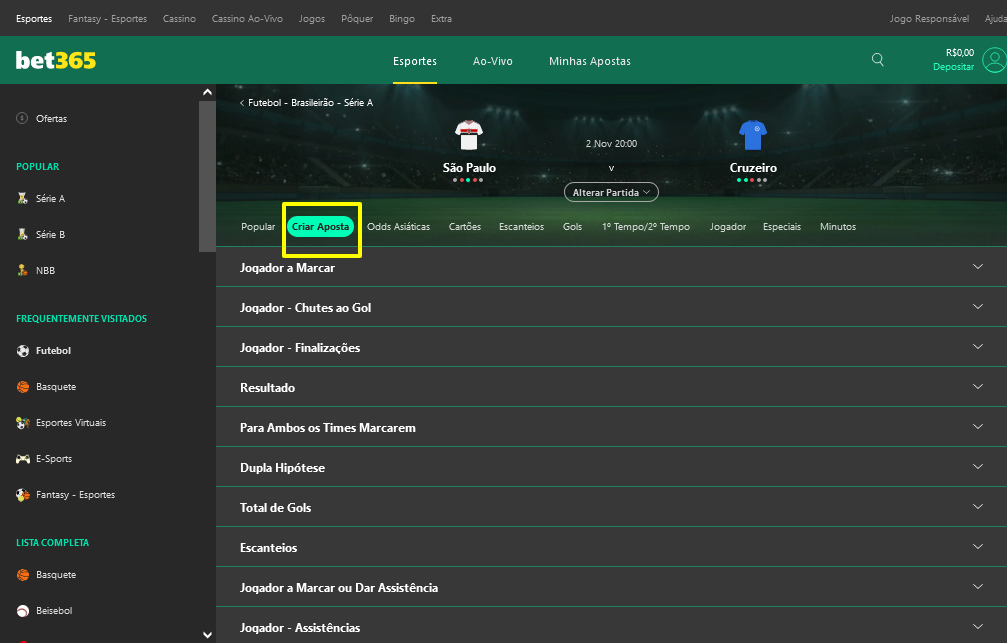
Task: Click Pôquer in the top bar
Action: coord(357,19)
